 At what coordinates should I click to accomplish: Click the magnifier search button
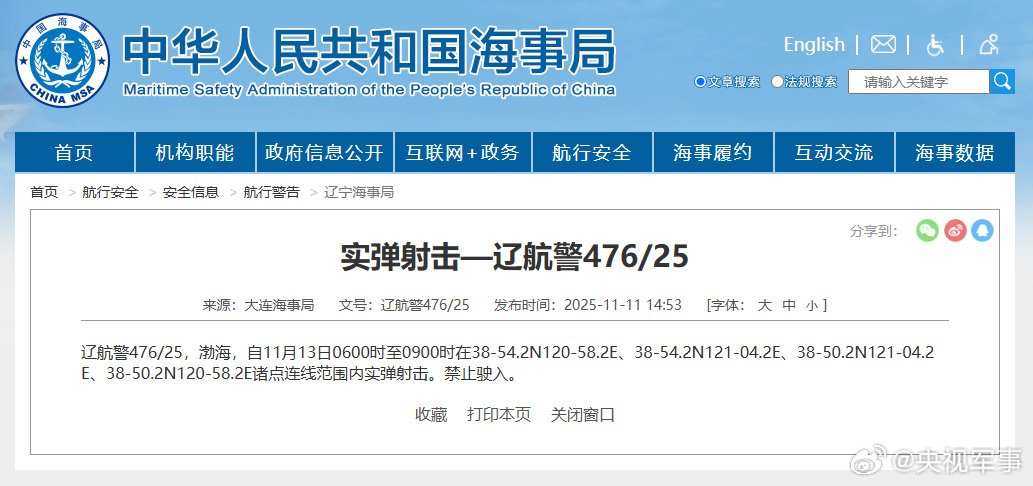1002,82
